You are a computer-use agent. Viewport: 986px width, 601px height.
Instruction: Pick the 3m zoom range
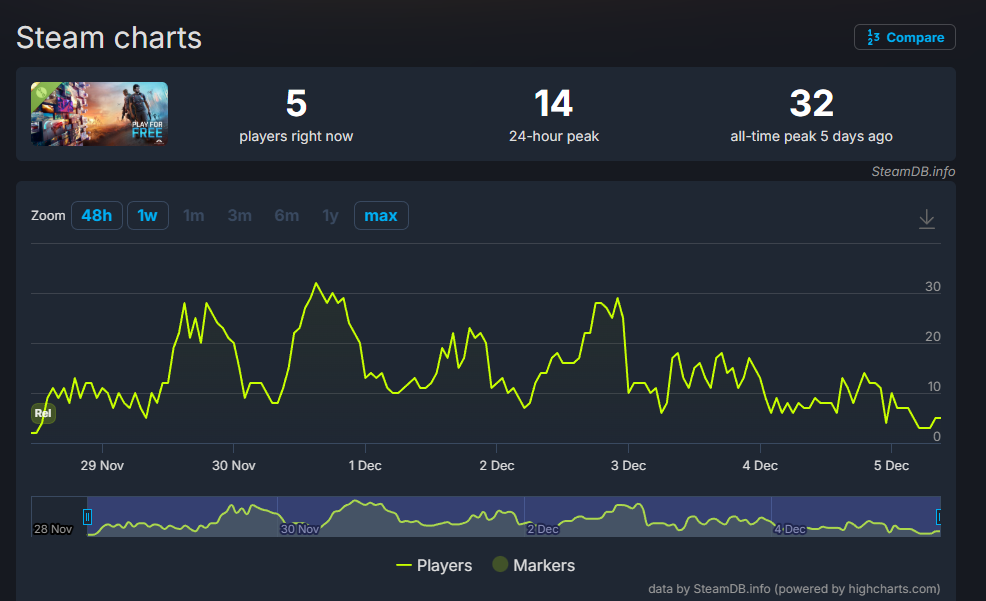(240, 216)
